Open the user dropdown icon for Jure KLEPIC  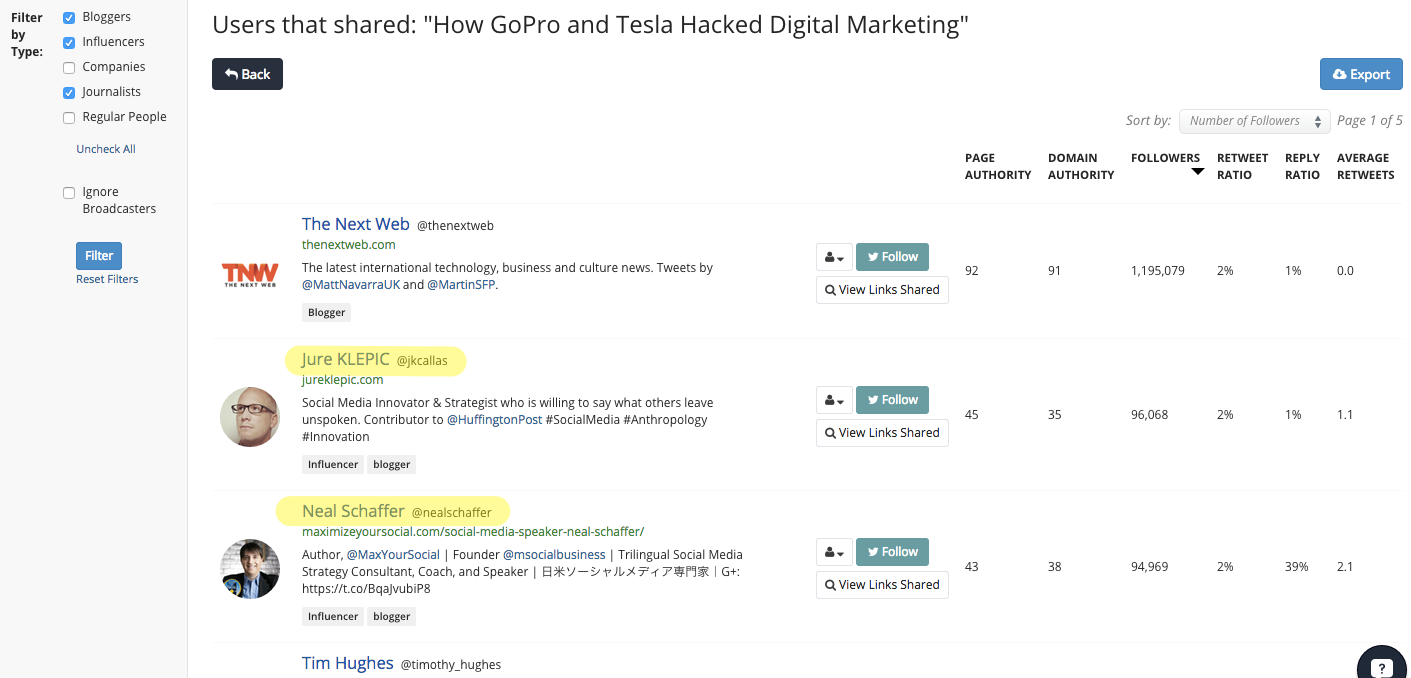[x=834, y=400]
